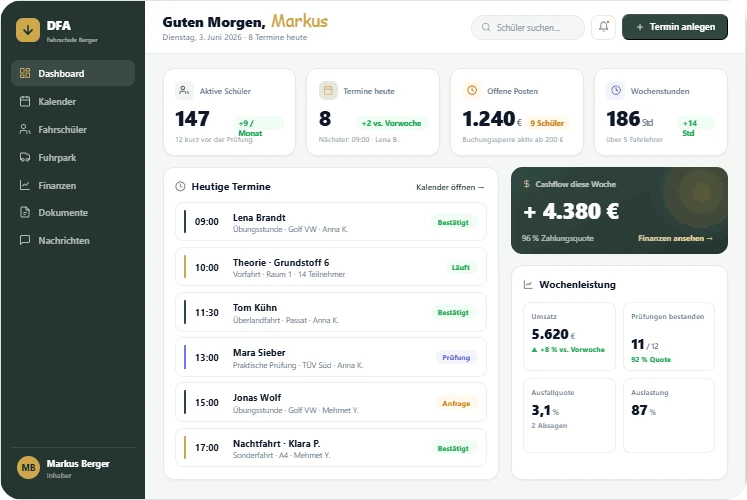The width and height of the screenshot is (747, 500).
Task: Click the Offene Posten clock icon
Action: point(472,90)
